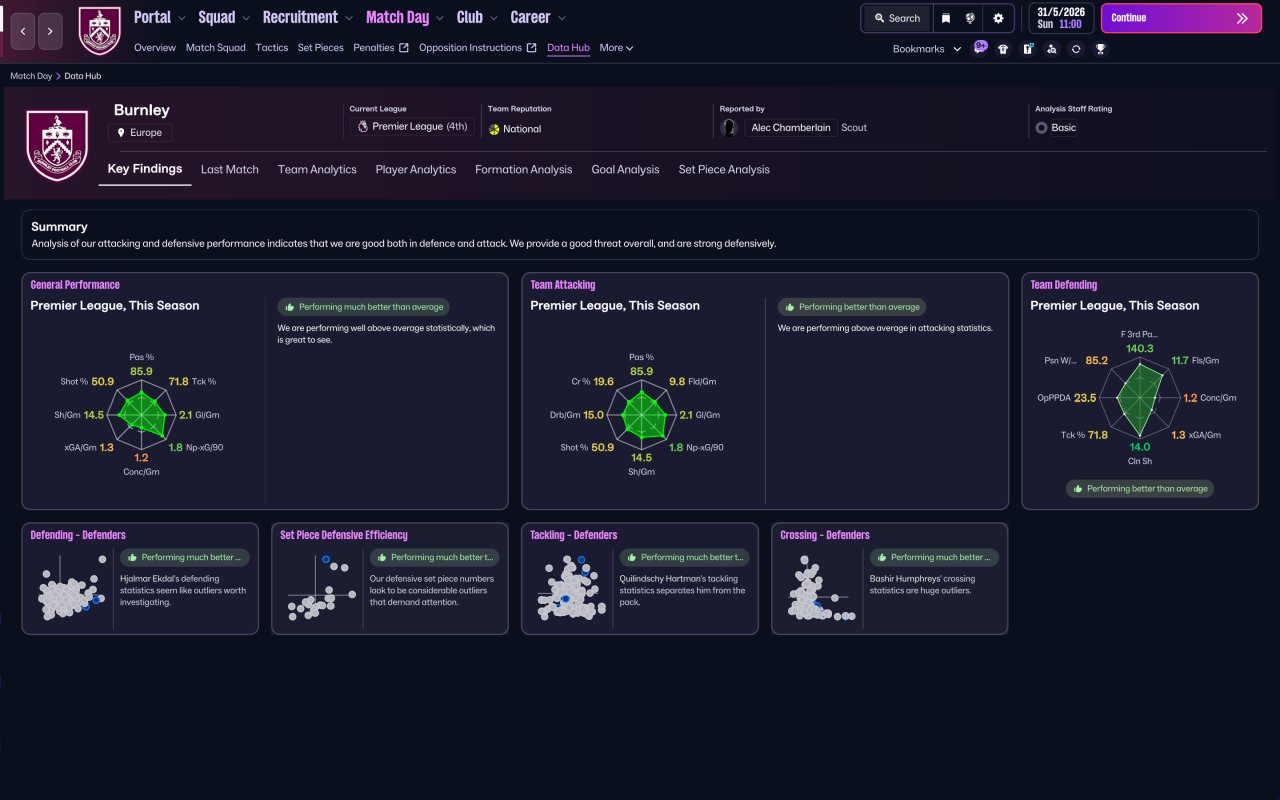
Task: Open the 9+ notifications speech bubble
Action: coord(980,47)
